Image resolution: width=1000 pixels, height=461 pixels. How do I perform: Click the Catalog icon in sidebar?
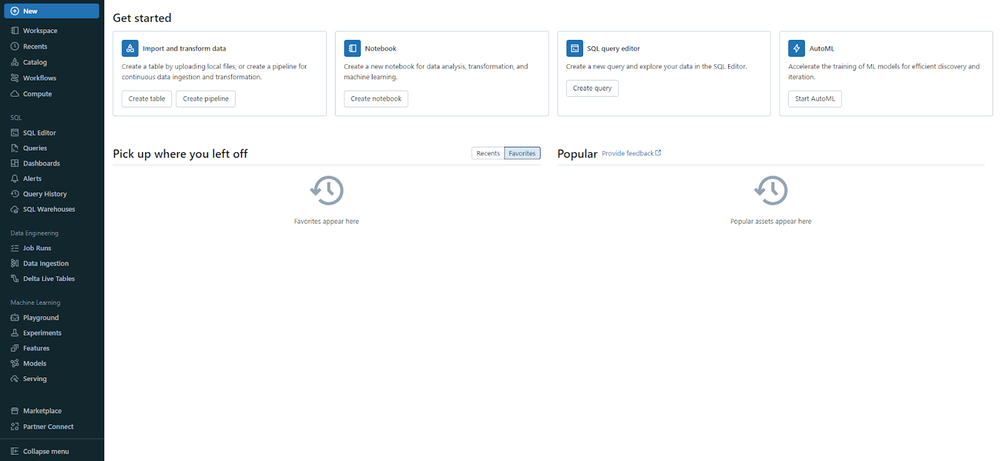(15, 62)
